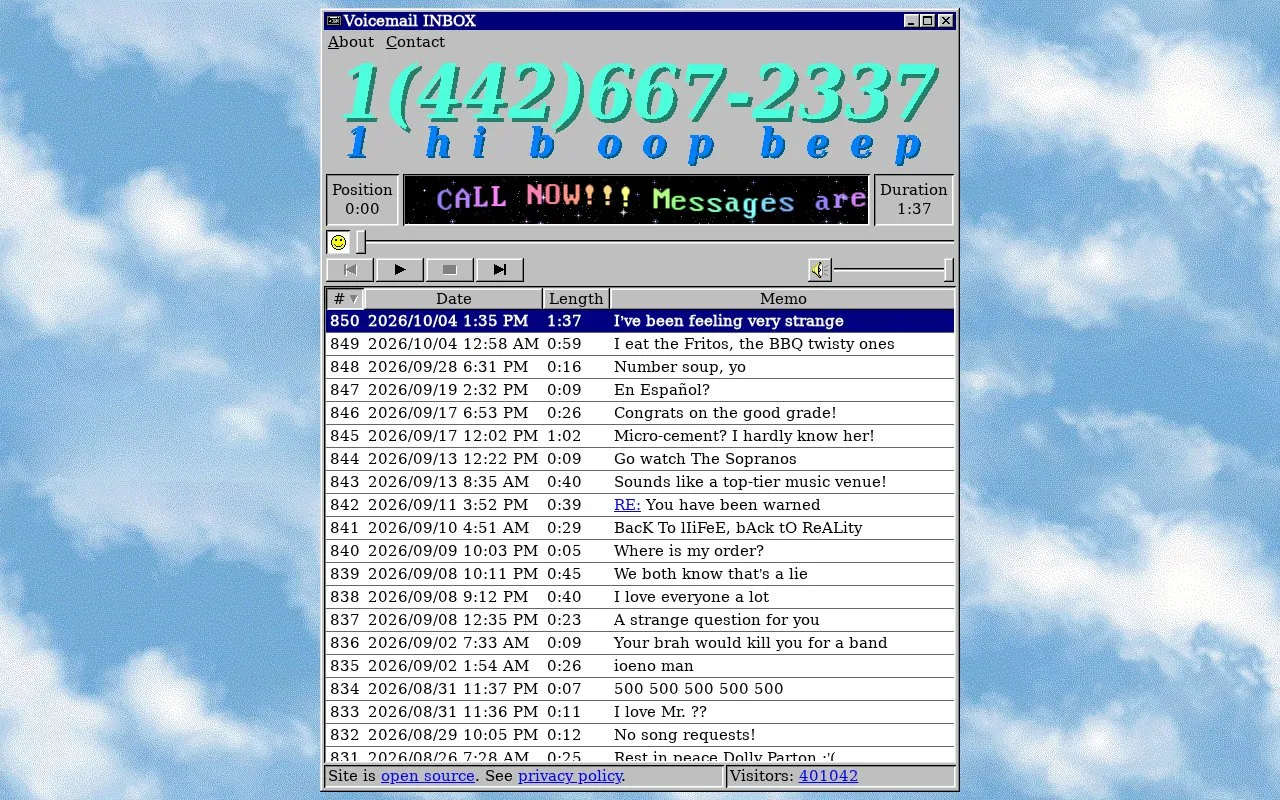Open the open source link
This screenshot has height=800, width=1280.
[x=428, y=776]
